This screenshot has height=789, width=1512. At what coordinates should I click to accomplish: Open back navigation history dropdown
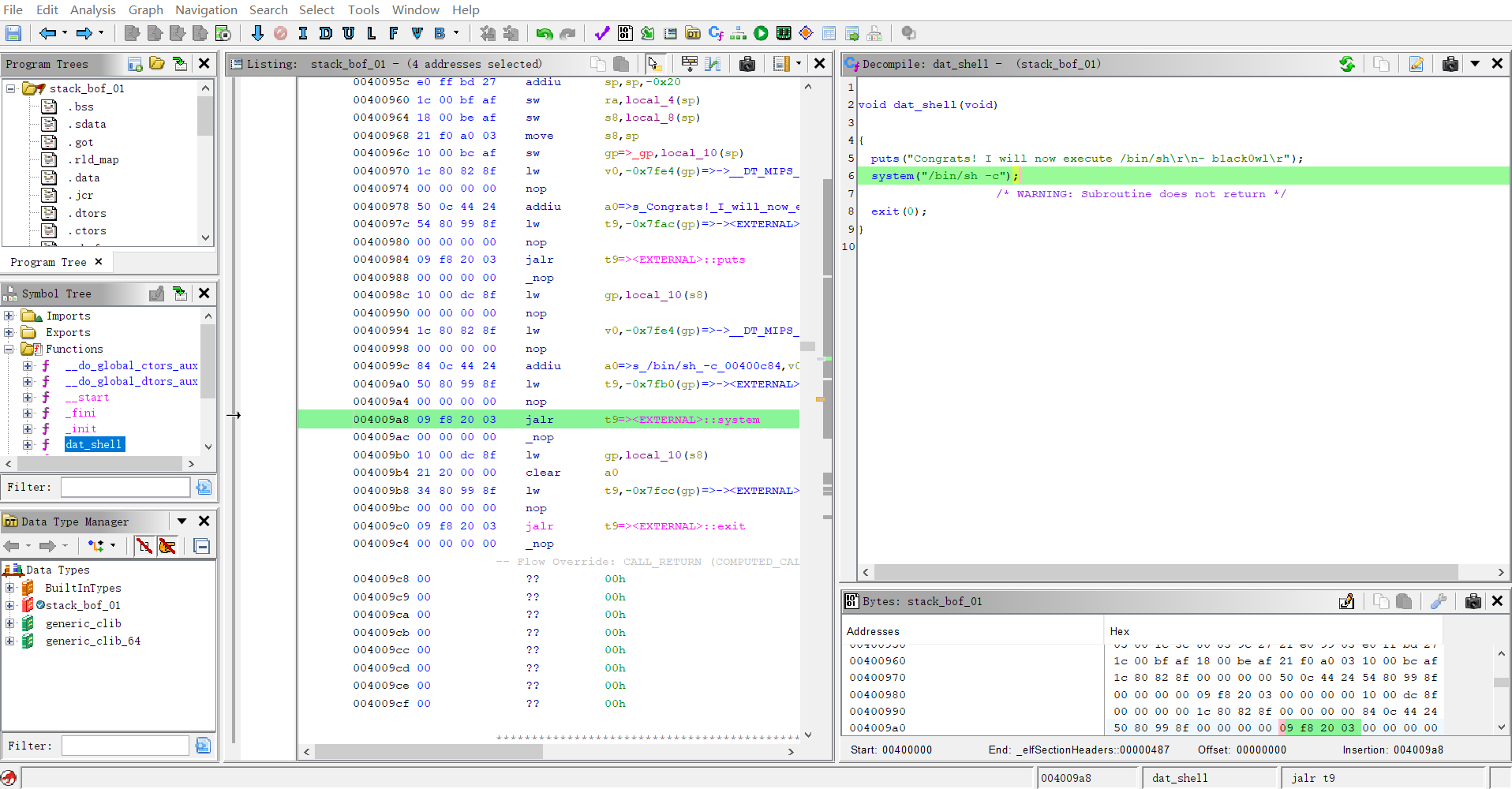click(65, 33)
